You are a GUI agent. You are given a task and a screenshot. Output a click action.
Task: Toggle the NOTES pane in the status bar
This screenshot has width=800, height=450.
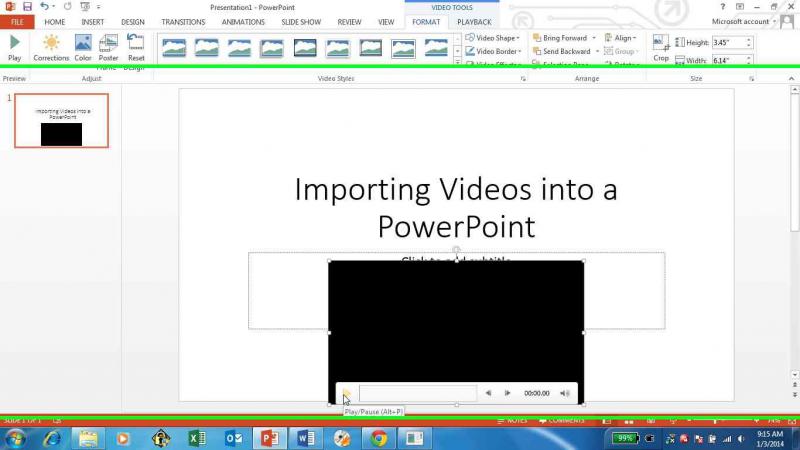click(x=512, y=420)
